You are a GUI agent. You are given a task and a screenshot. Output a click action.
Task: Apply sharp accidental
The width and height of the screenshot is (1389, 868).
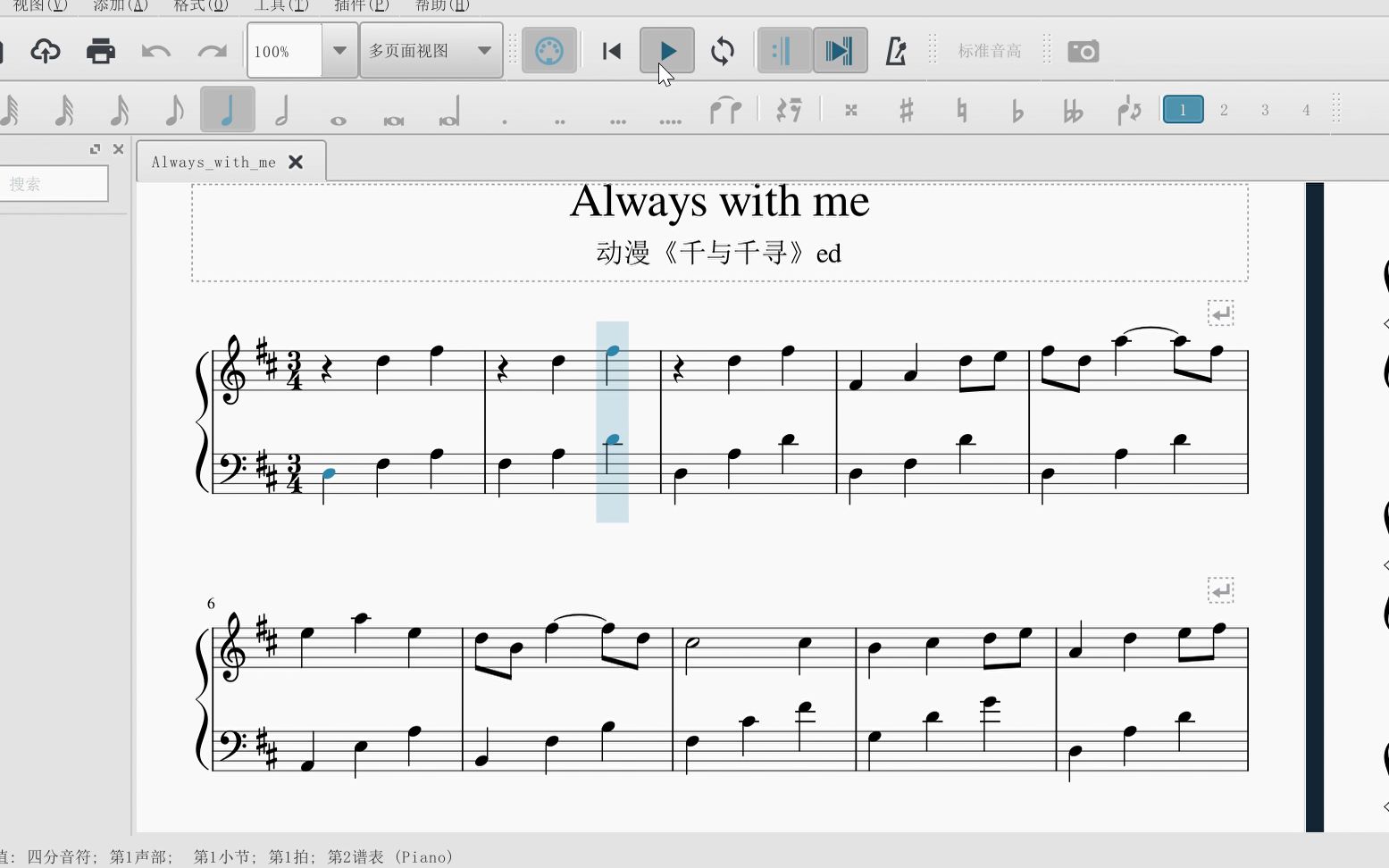pyautogui.click(x=907, y=110)
